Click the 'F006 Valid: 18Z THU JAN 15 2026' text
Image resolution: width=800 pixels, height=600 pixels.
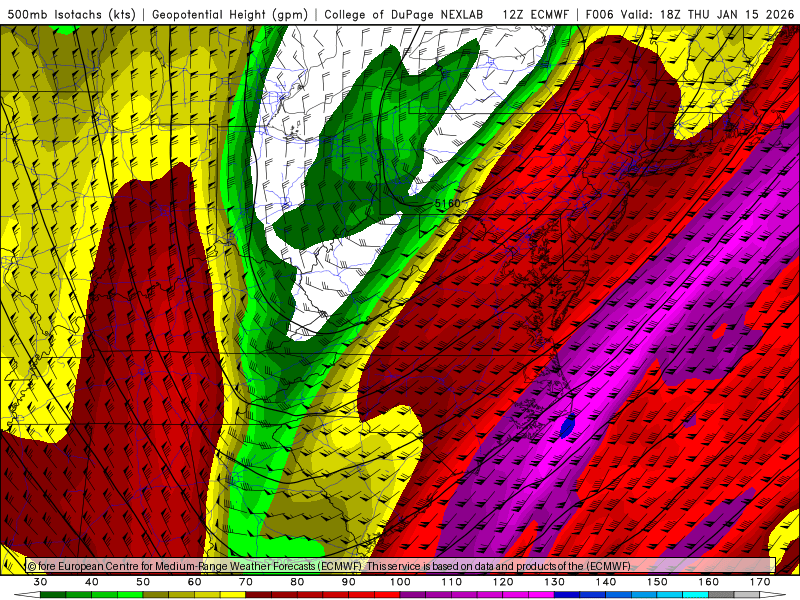click(x=690, y=14)
